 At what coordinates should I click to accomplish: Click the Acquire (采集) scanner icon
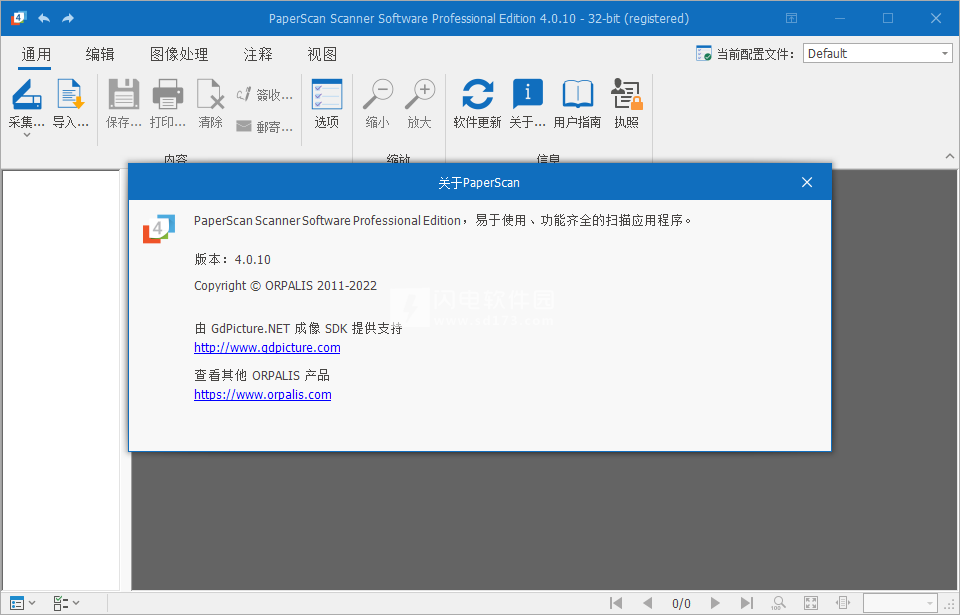[x=26, y=95]
